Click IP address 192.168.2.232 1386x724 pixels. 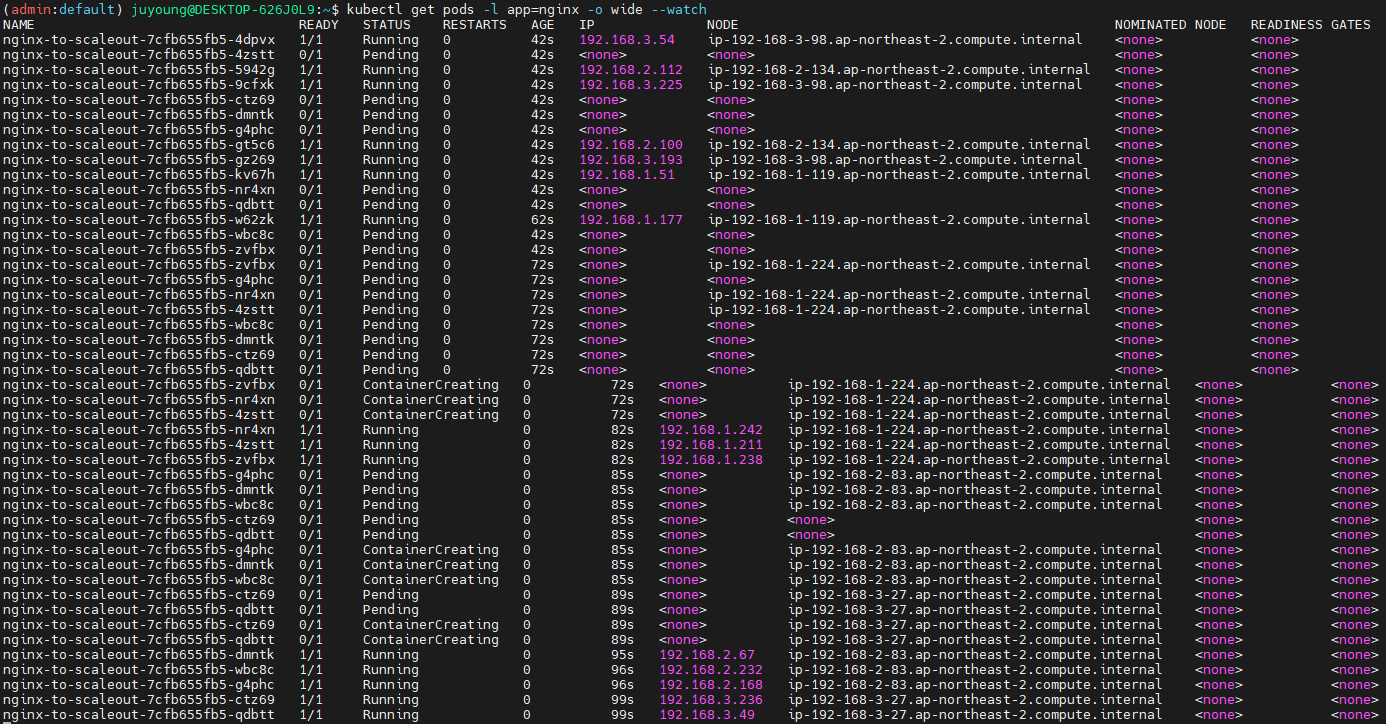[711, 670]
